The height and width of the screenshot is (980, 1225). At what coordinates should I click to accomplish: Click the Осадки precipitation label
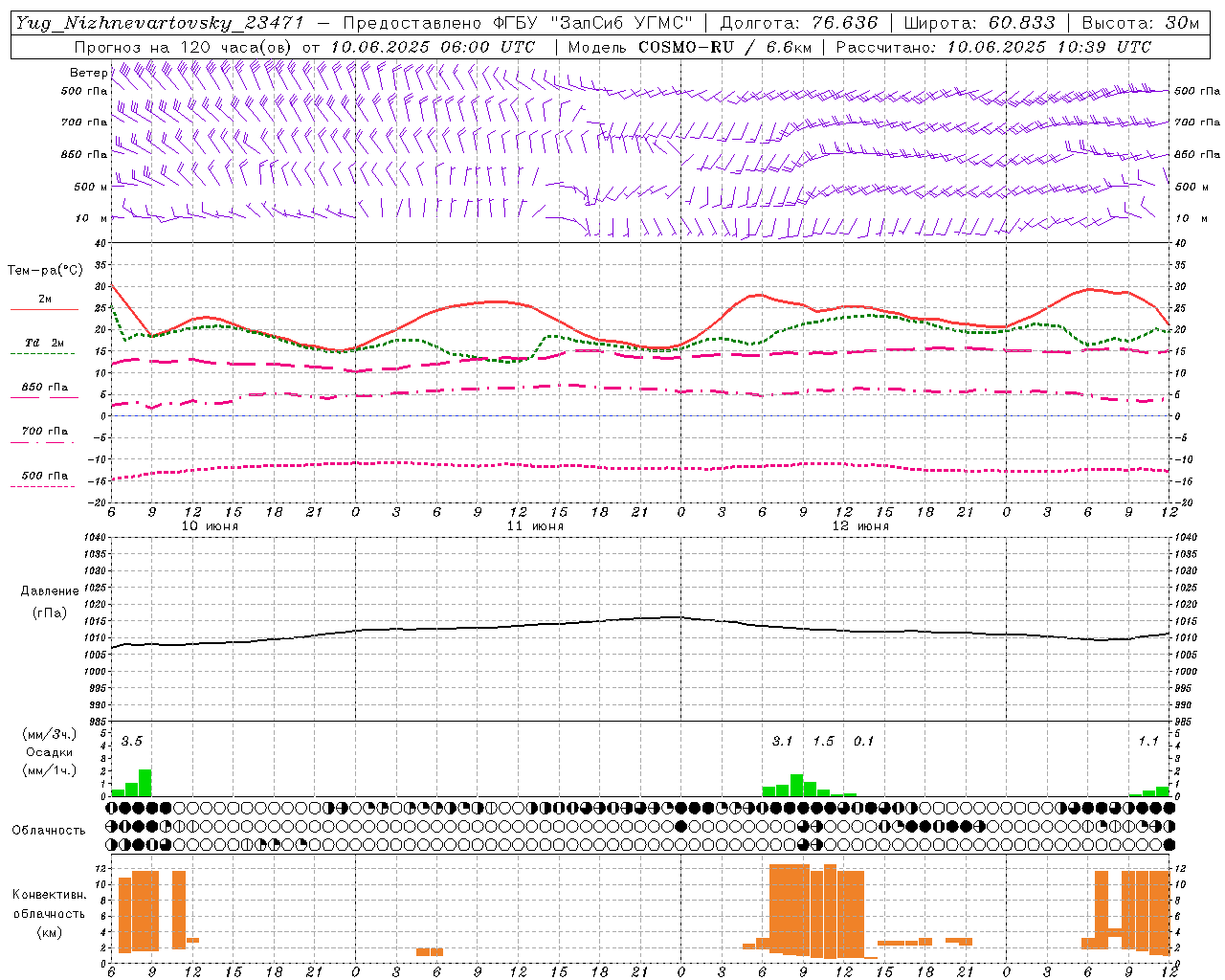pos(49,752)
